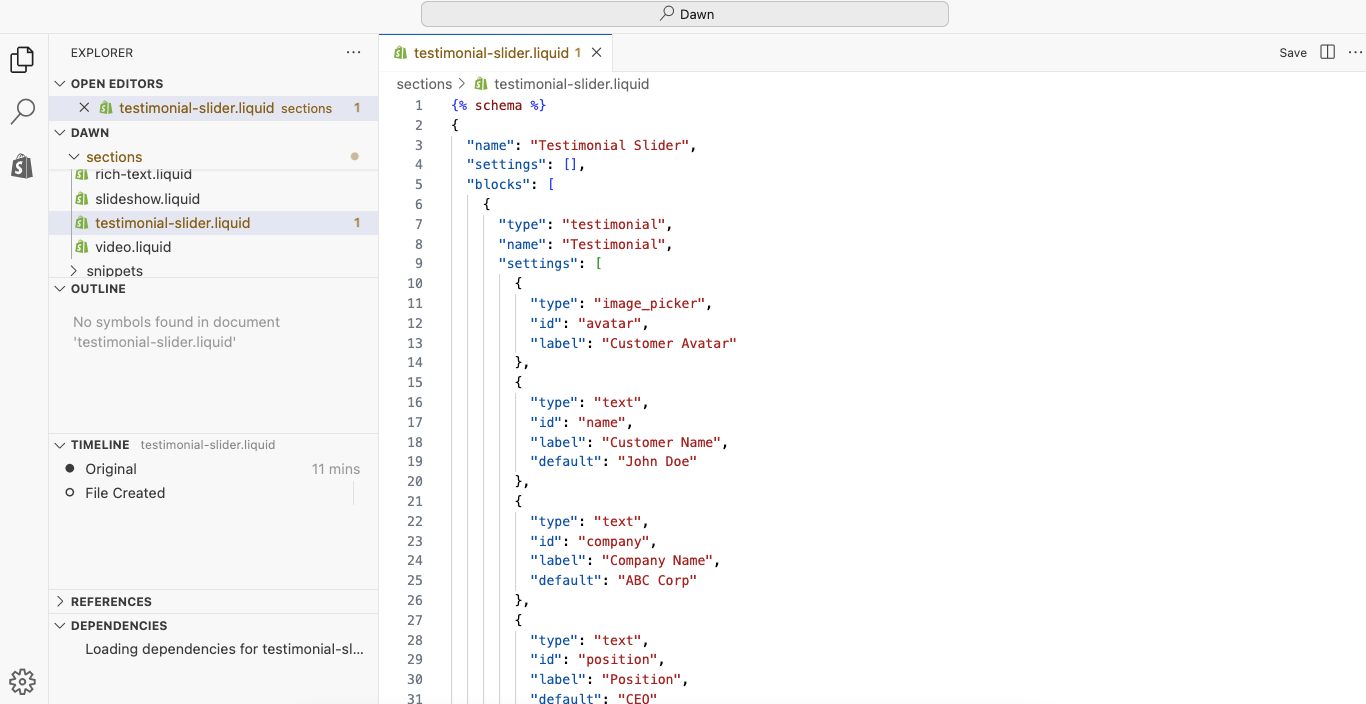This screenshot has height=704, width=1366.
Task: Click the {% schema %} tag line
Action: (498, 105)
